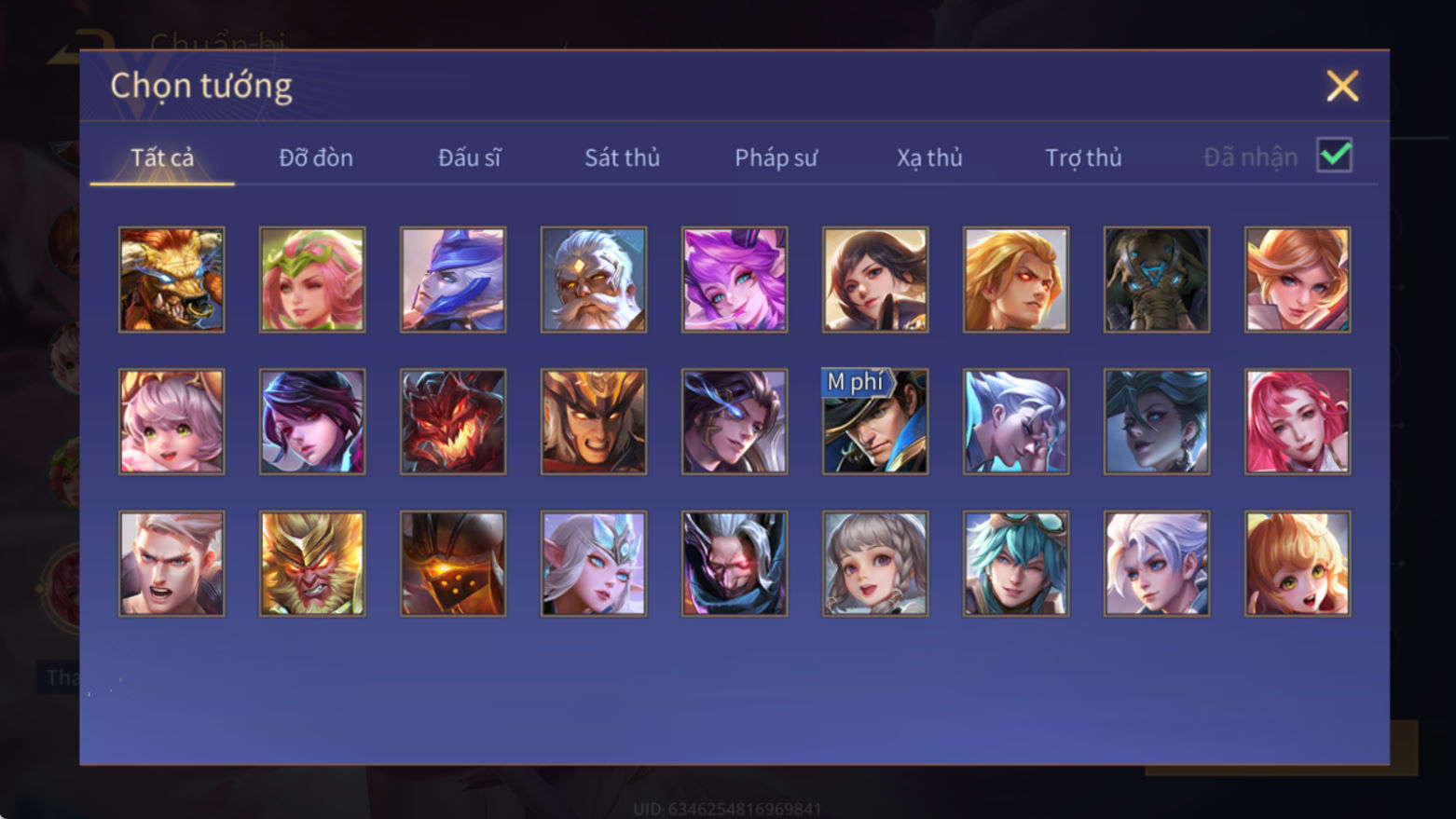
Task: Choose the pink-haired hero with green leaf crown
Action: coord(312,280)
